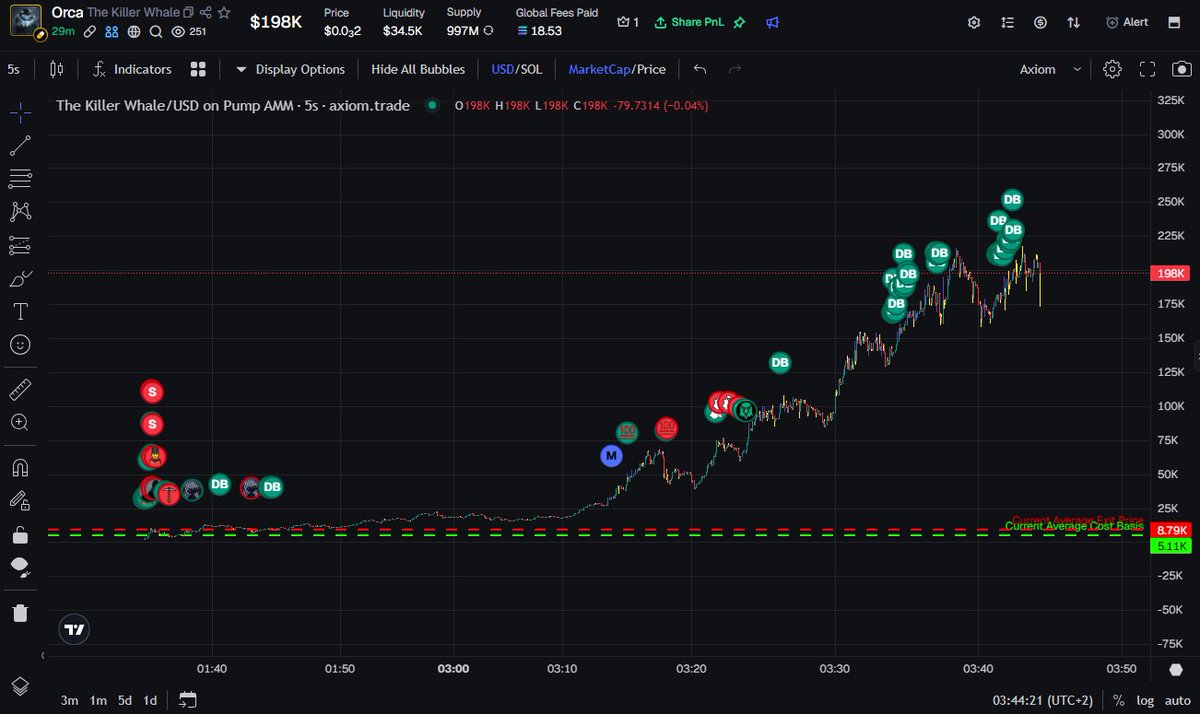Image resolution: width=1200 pixels, height=714 pixels.
Task: Select the trend line drawing tool
Action: coord(19,146)
